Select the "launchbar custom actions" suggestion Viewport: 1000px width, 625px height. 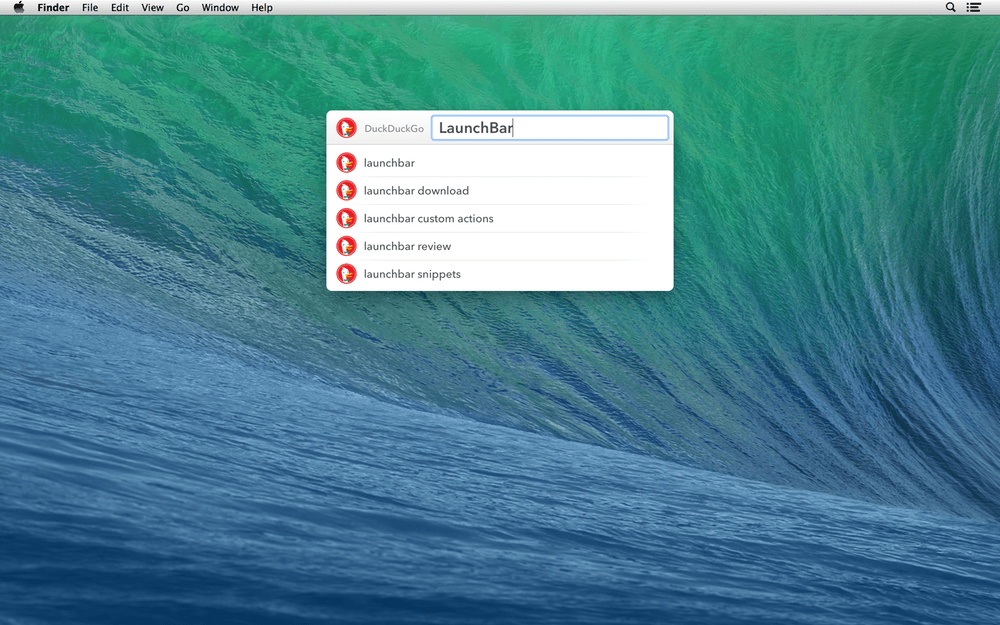(500, 218)
